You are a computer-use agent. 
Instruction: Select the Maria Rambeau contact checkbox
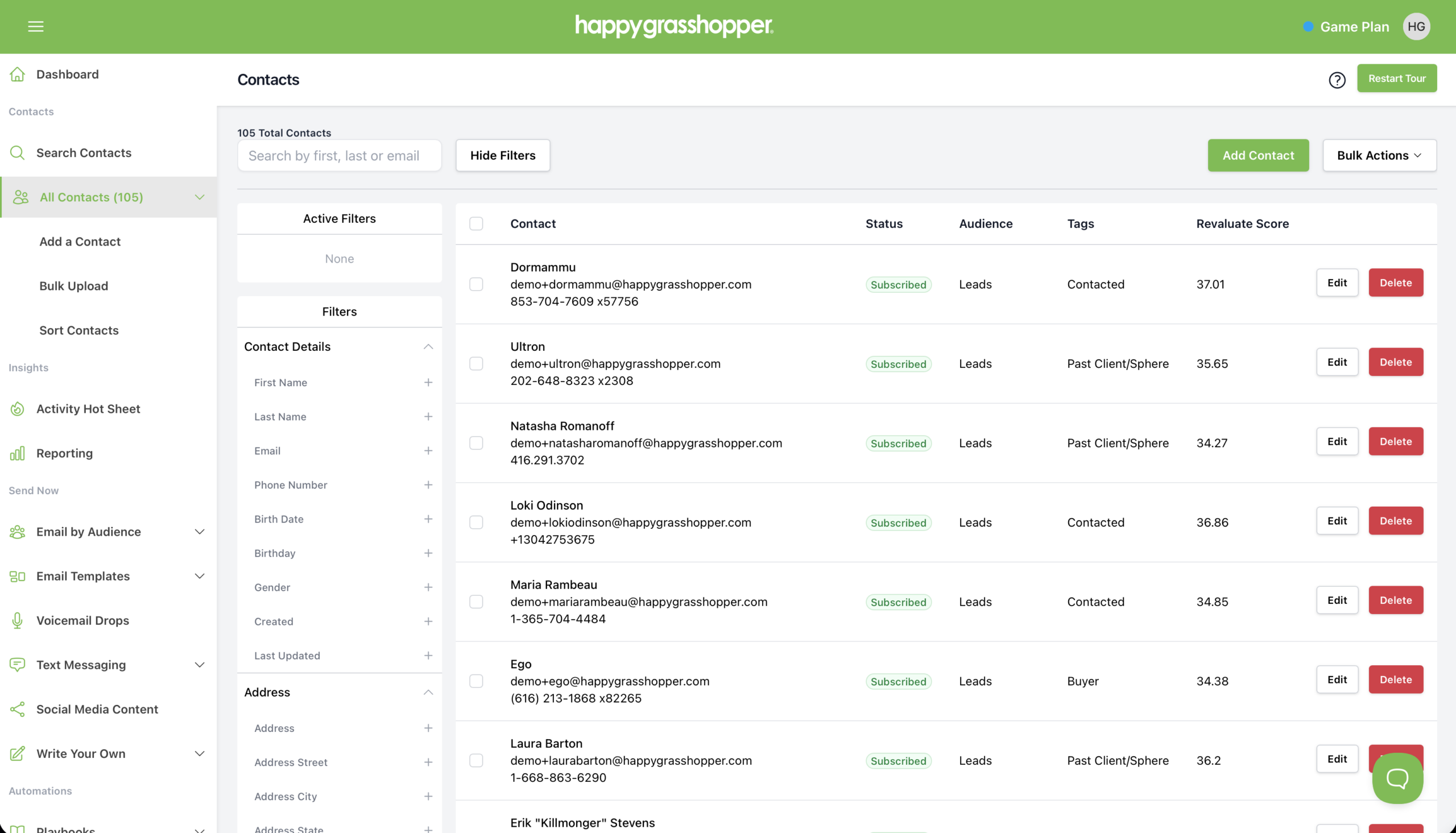click(x=476, y=601)
